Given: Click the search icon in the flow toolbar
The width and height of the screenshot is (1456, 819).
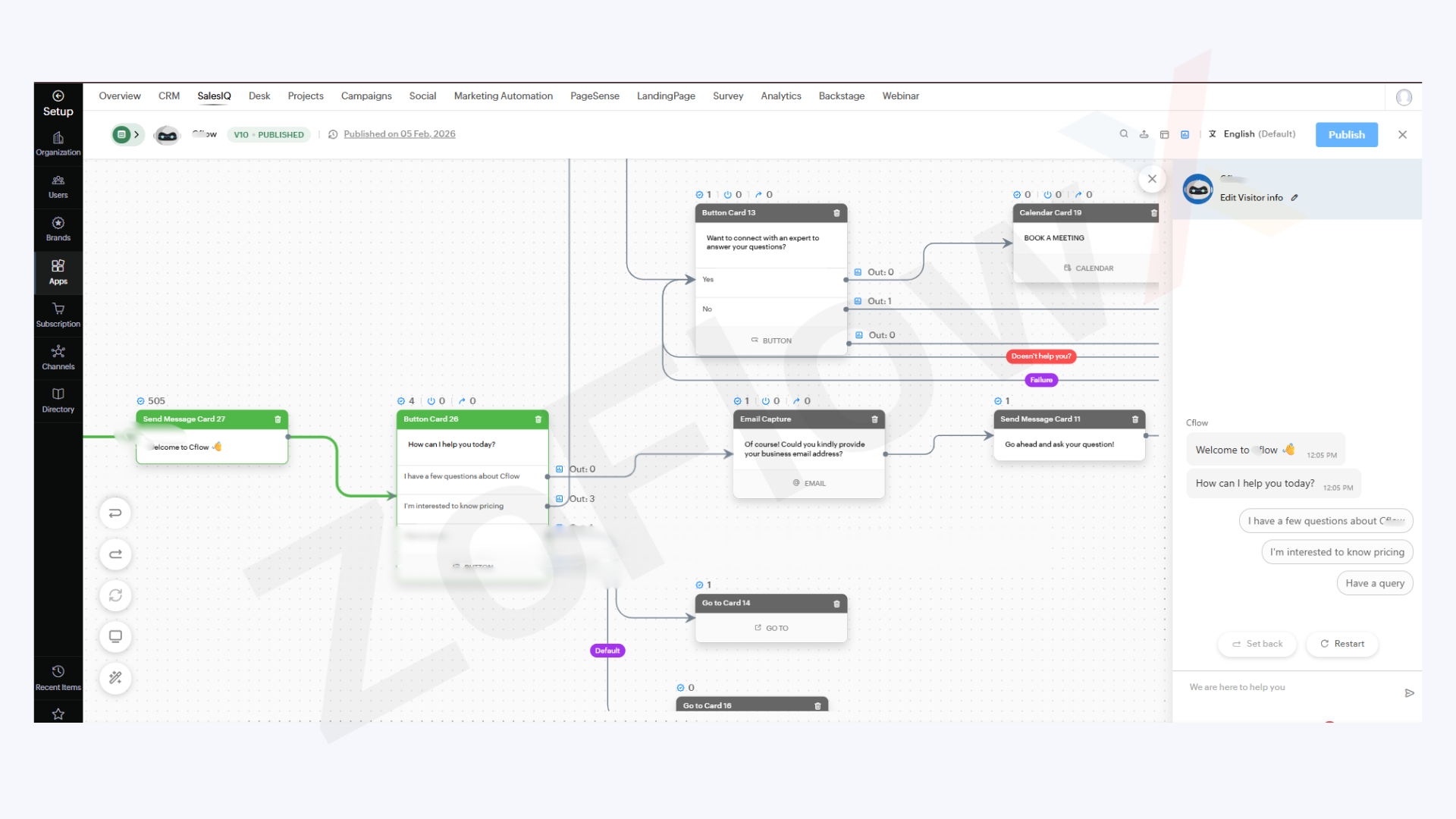Looking at the screenshot, I should (x=1124, y=134).
